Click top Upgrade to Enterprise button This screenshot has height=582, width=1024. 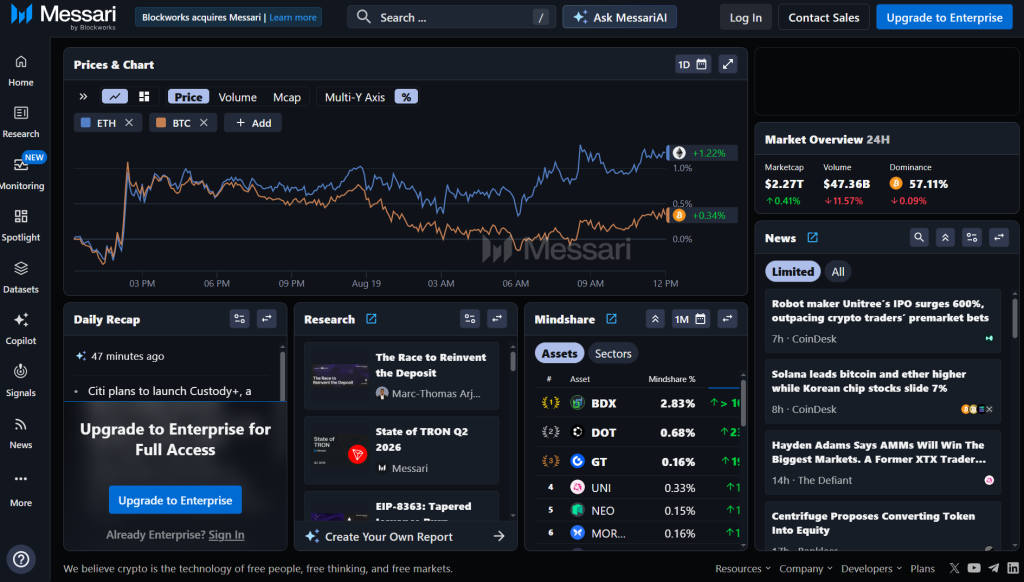[x=944, y=17]
